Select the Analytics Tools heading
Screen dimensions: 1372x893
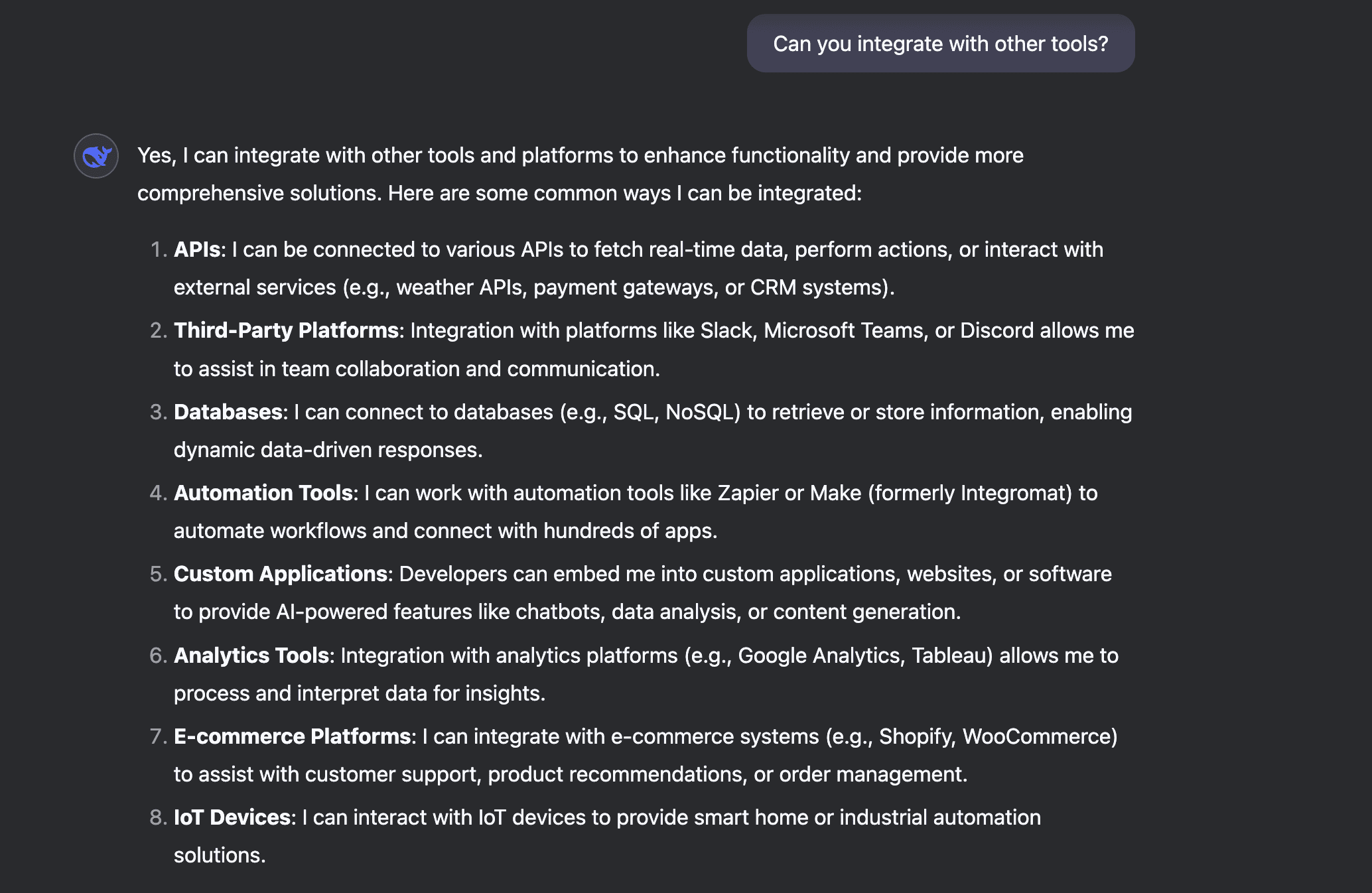click(x=251, y=655)
